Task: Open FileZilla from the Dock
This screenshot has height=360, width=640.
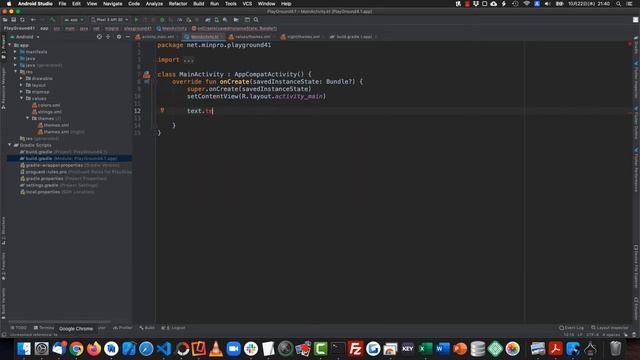Action: click(x=356, y=349)
